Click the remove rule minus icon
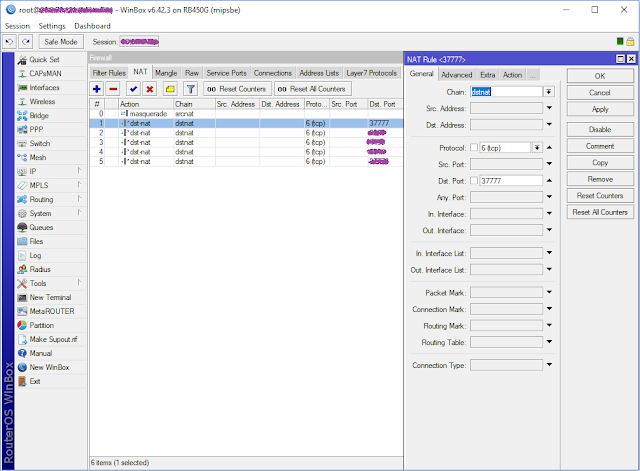 pyautogui.click(x=113, y=89)
